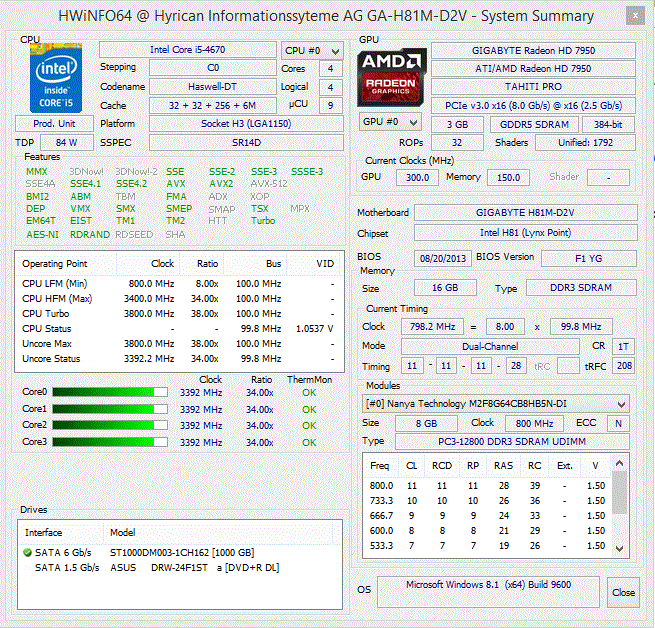655x628 pixels.
Task: Click the Core3 usage bar
Action: tap(110, 442)
